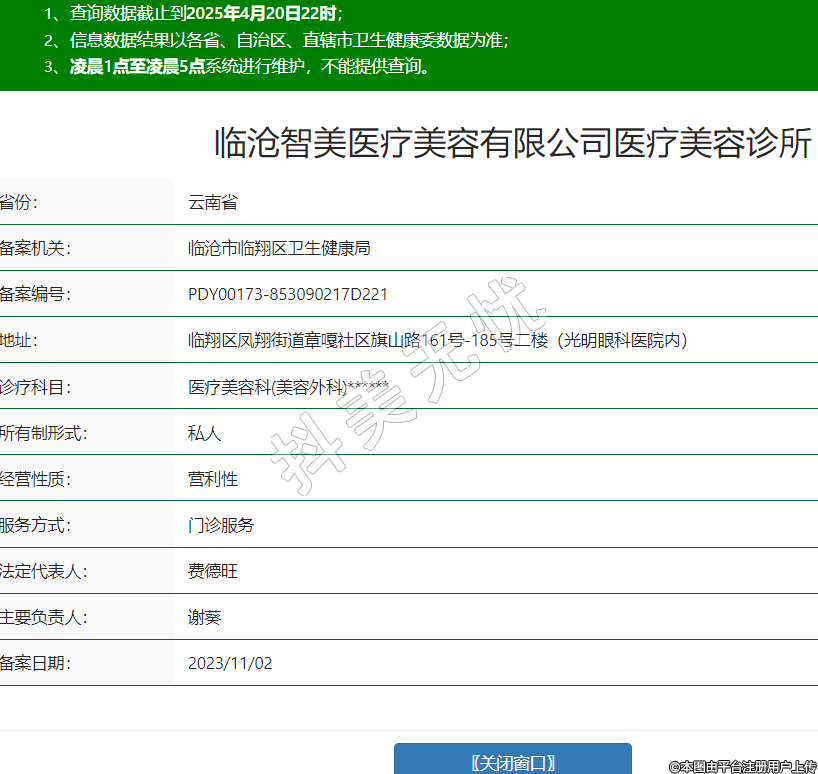Select the registration date 2023/11/02

click(230, 663)
